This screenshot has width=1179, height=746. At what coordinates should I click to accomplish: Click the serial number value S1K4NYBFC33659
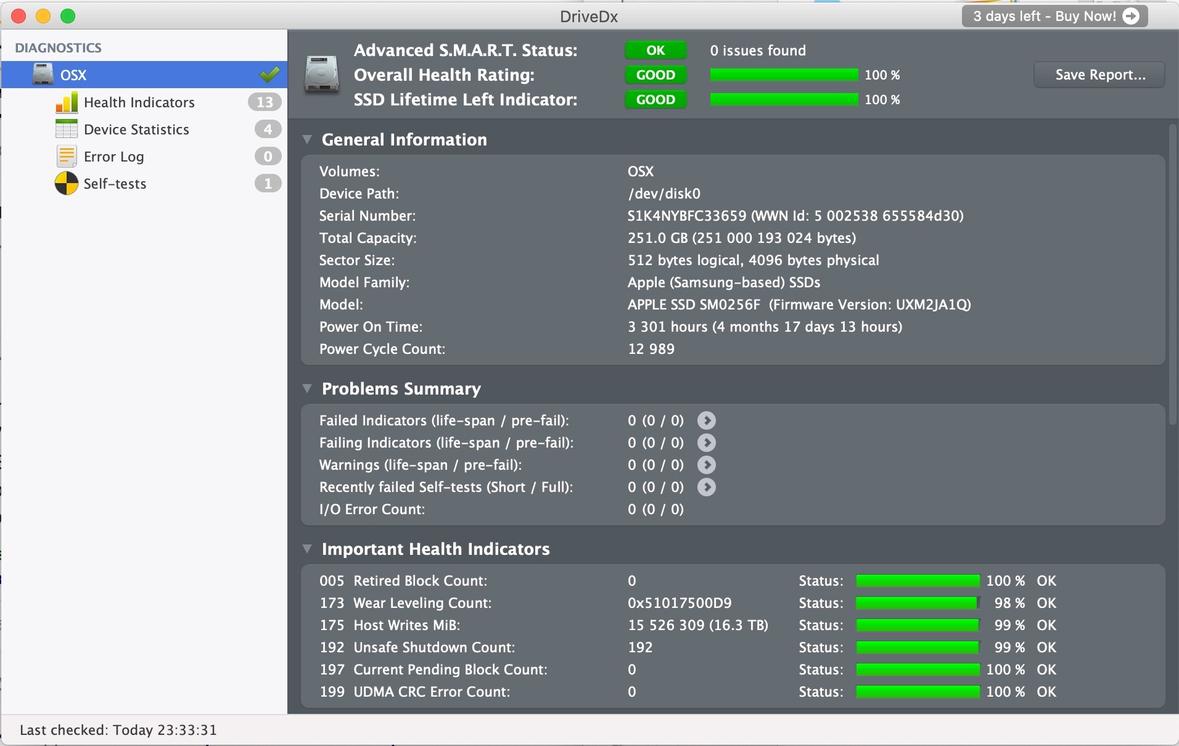coord(686,216)
